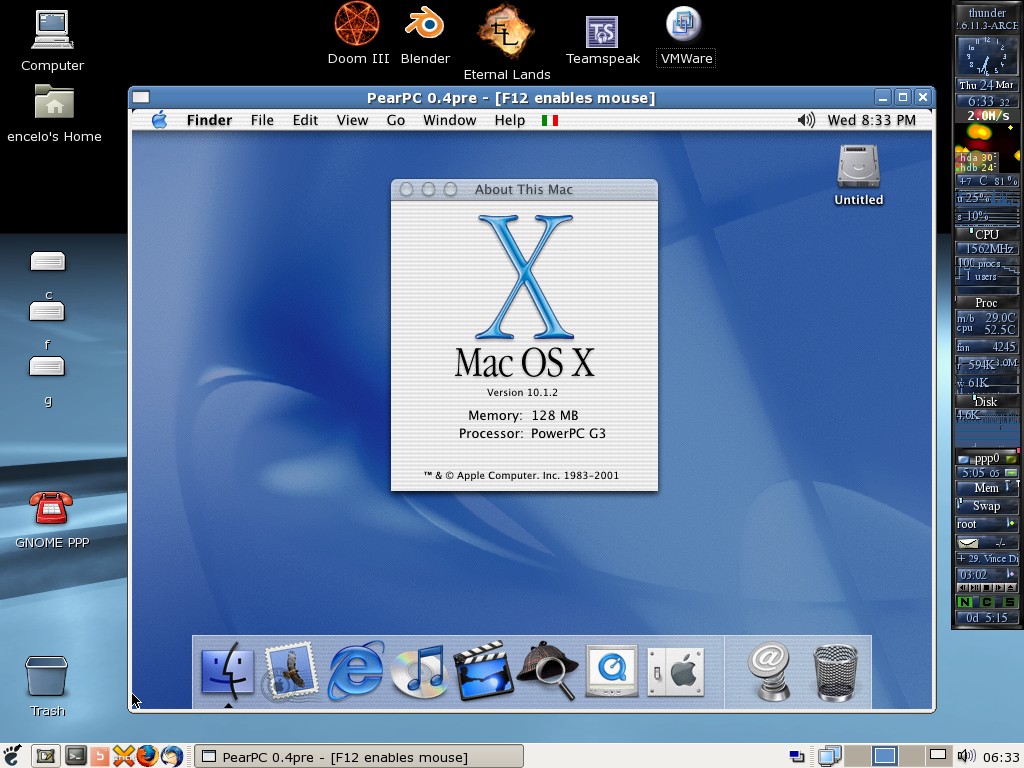Select the drive icon labeled c
The height and width of the screenshot is (768, 1024).
click(x=48, y=261)
